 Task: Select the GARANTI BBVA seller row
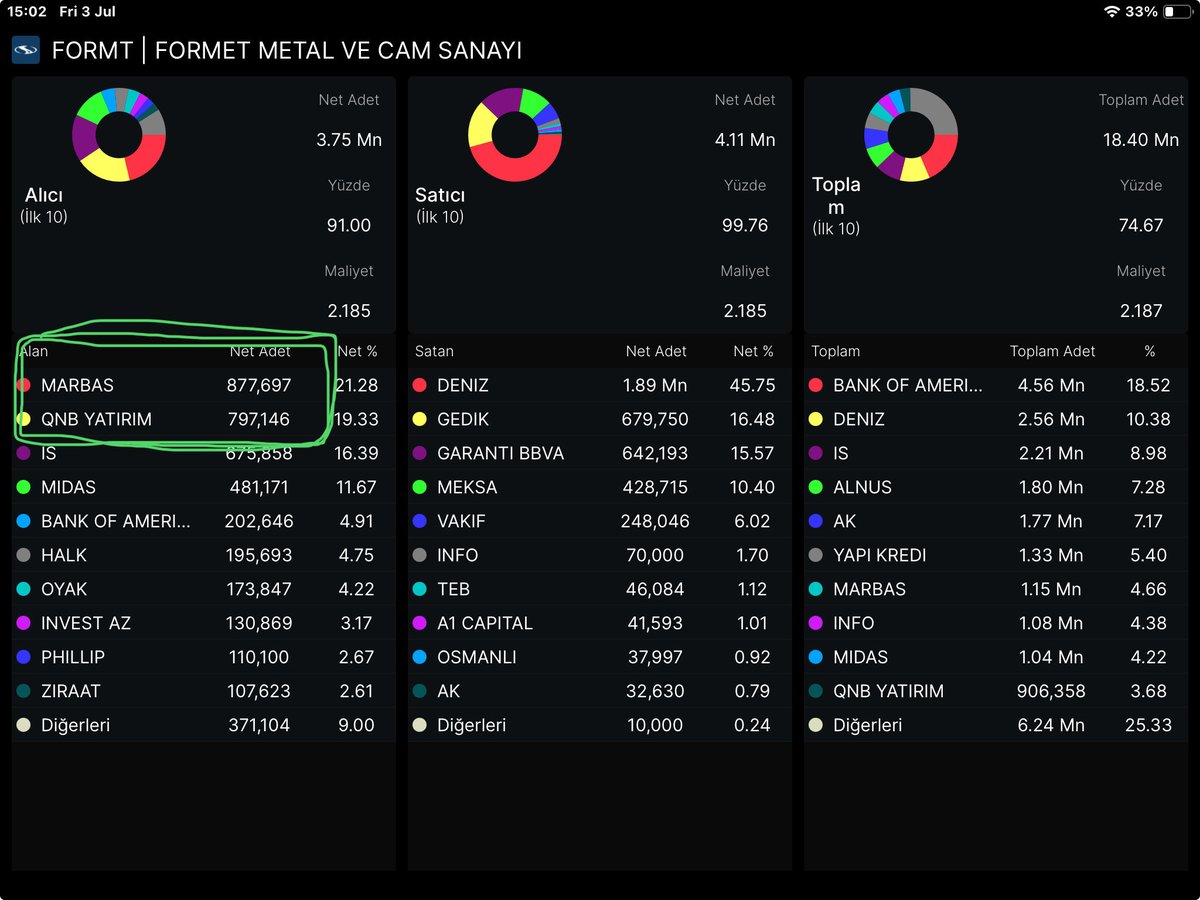point(600,453)
